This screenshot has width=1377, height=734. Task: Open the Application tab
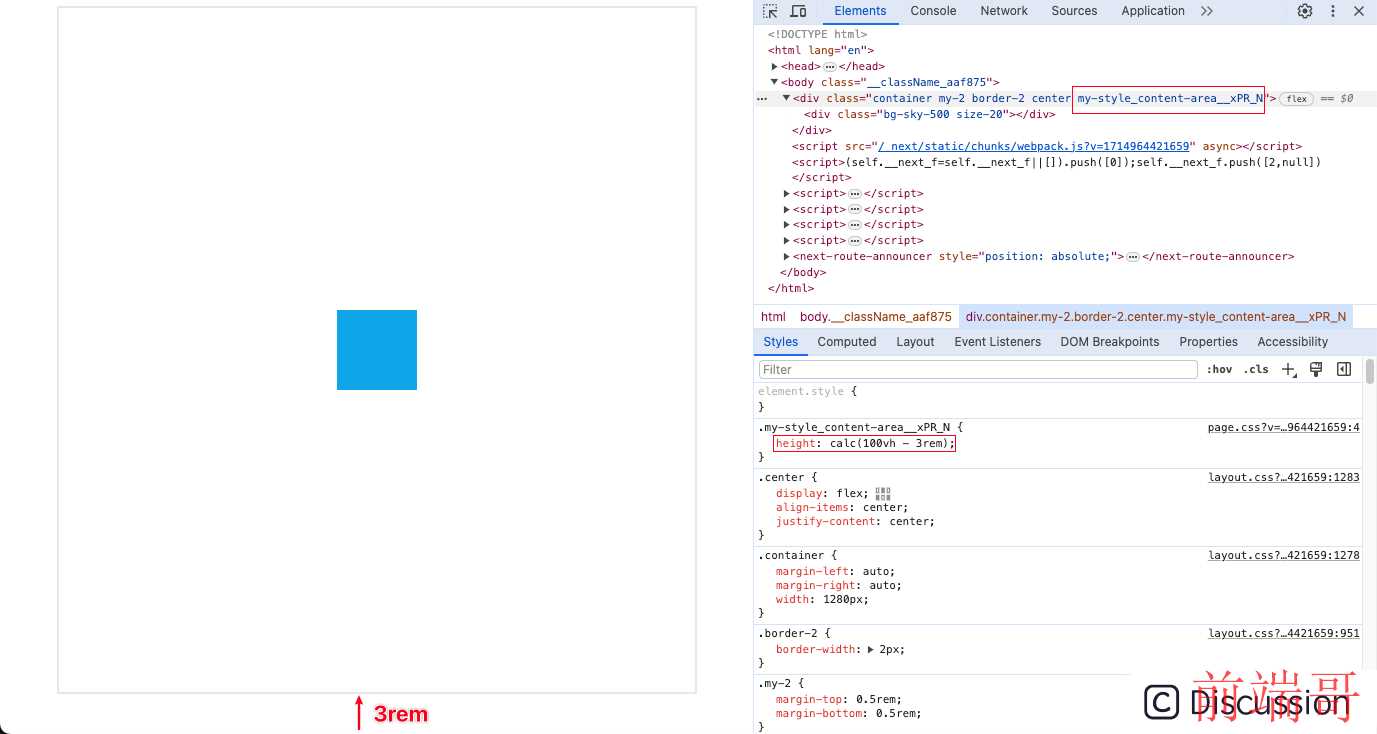[1153, 11]
